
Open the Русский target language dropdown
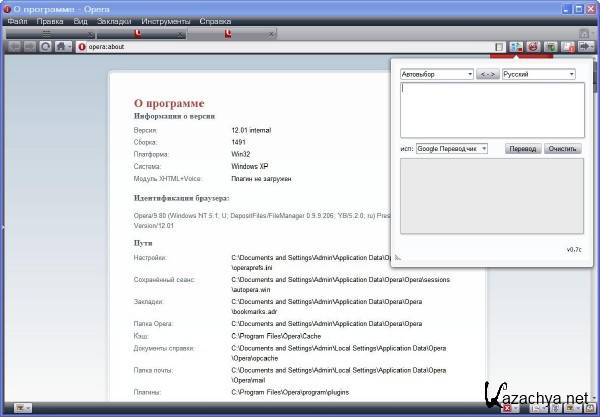[539, 74]
